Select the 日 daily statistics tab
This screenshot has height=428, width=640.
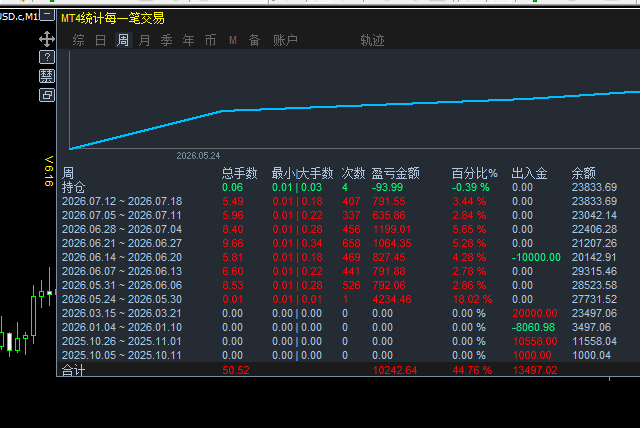pyautogui.click(x=100, y=40)
